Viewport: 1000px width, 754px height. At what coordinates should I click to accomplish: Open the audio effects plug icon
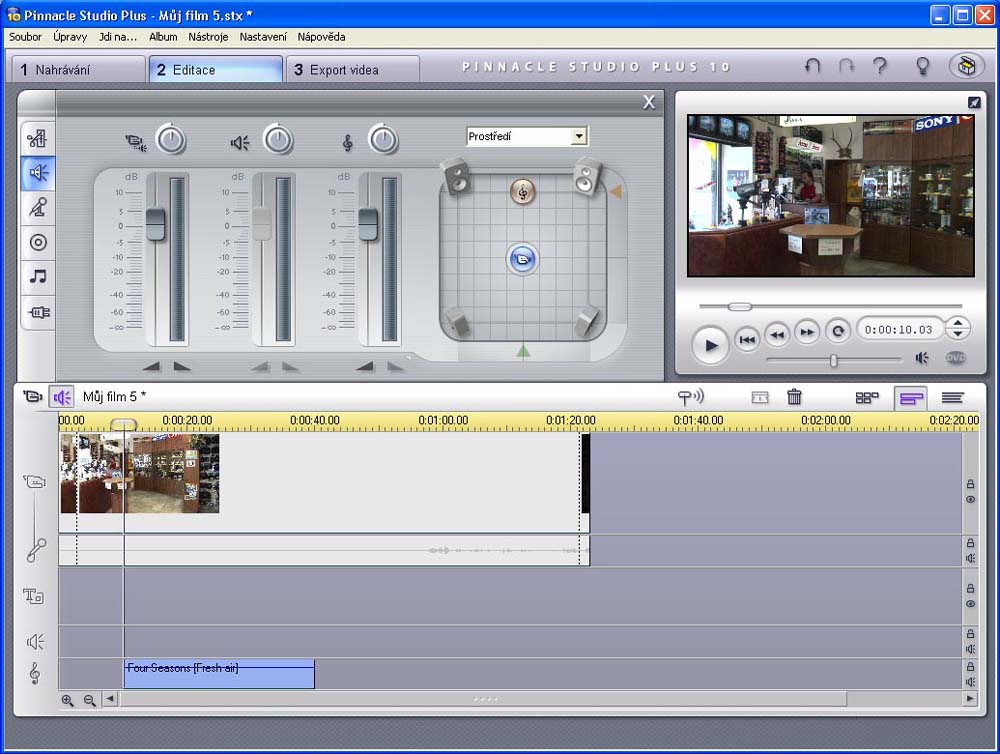[x=38, y=312]
